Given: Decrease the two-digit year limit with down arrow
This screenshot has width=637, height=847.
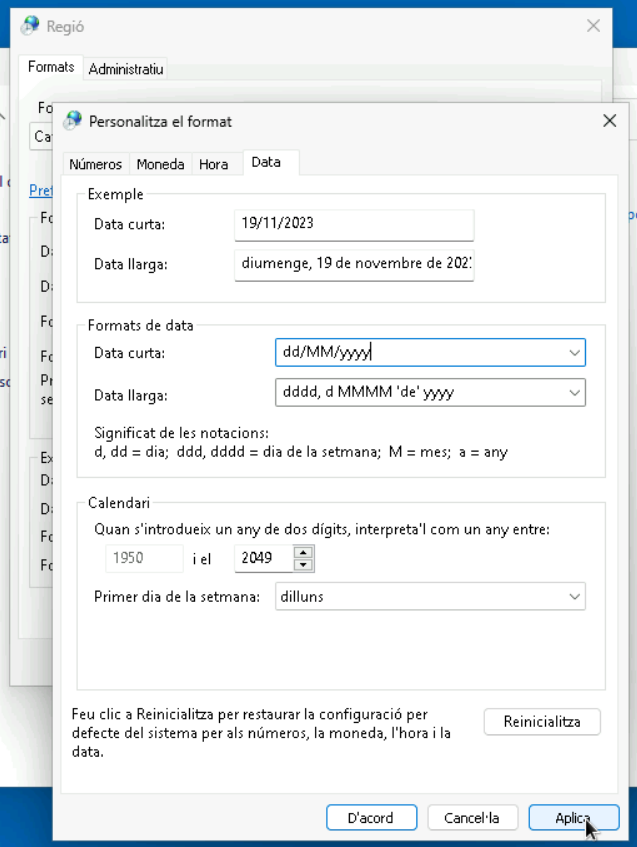Looking at the screenshot, I should [x=304, y=565].
